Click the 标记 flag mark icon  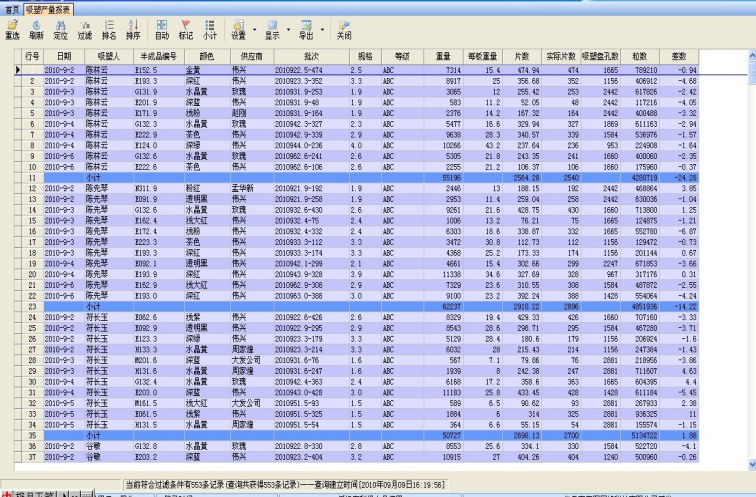pyautogui.click(x=186, y=27)
